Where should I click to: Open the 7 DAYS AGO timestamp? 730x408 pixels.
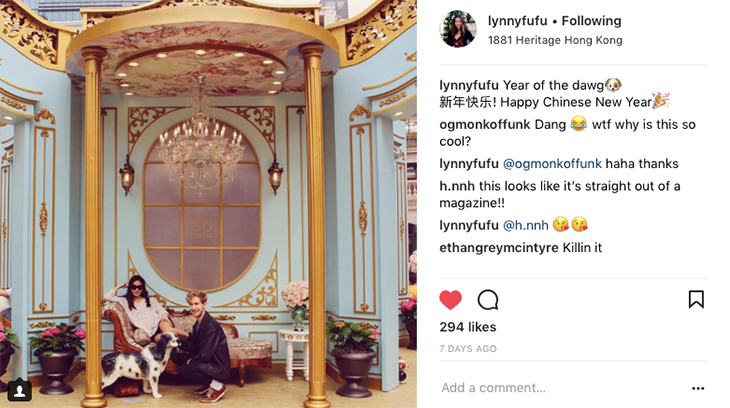click(468, 348)
